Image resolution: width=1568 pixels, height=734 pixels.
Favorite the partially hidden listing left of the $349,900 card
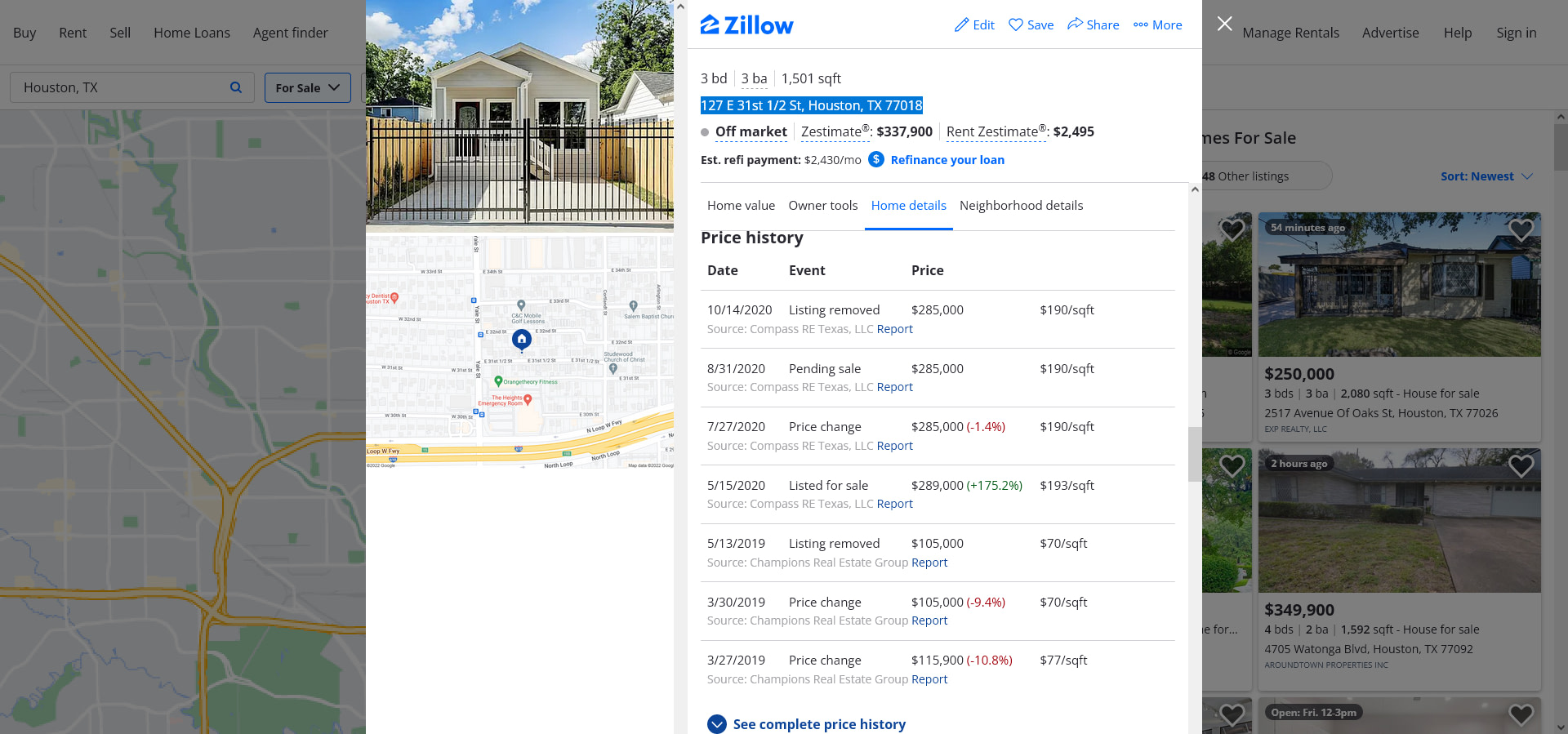[1232, 466]
